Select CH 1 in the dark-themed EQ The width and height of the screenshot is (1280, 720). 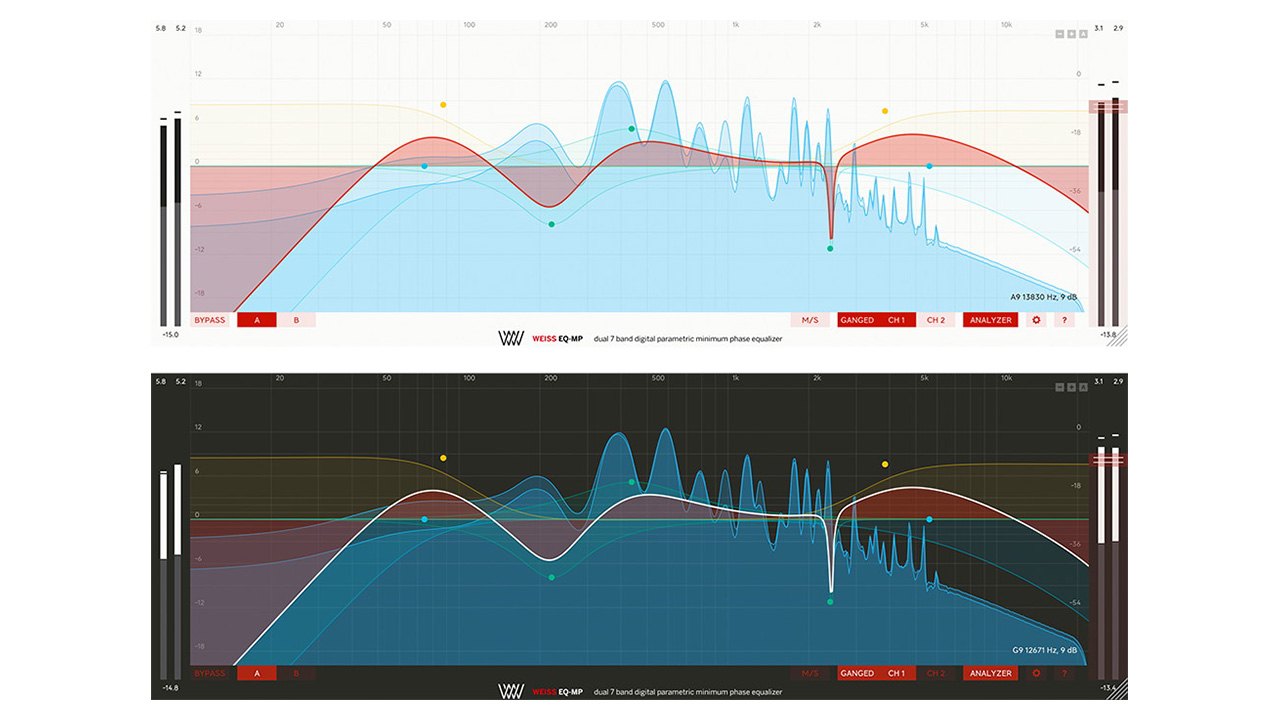click(x=896, y=673)
